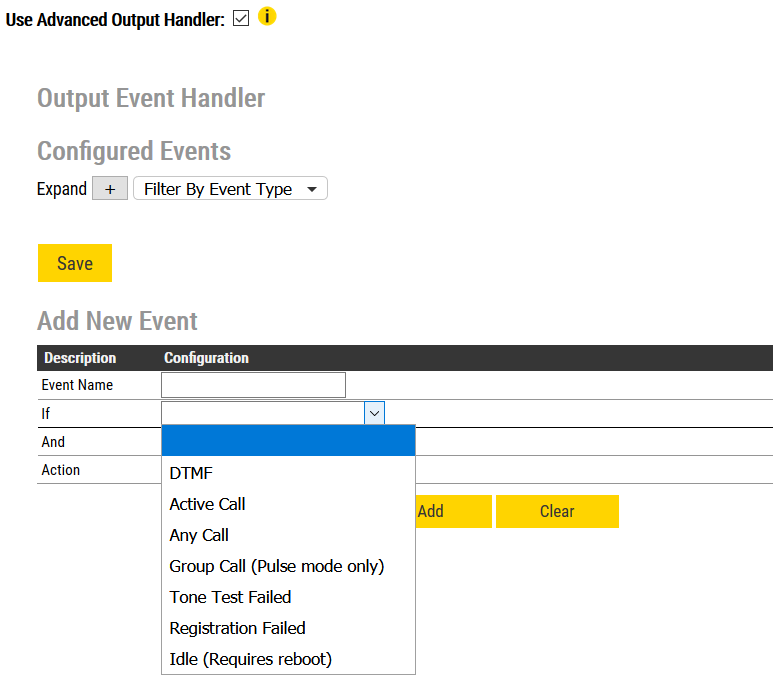Save the configured events
Screen dimensions: 773x684
coord(75,263)
